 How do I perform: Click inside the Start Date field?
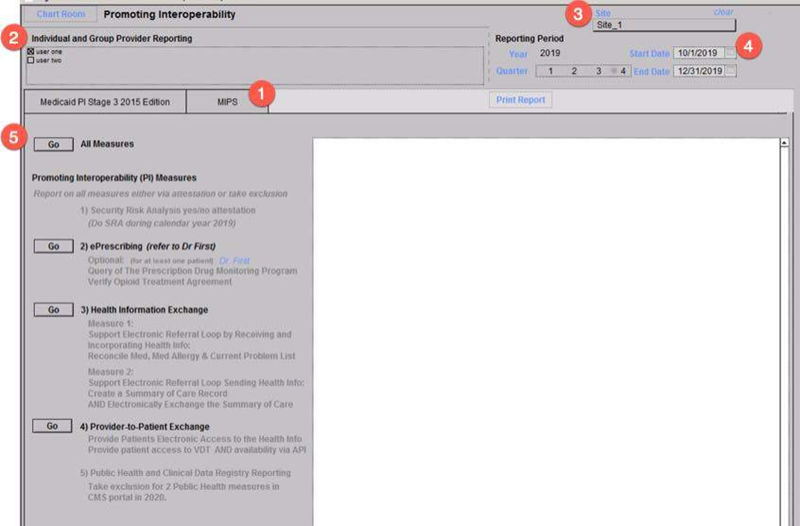697,52
